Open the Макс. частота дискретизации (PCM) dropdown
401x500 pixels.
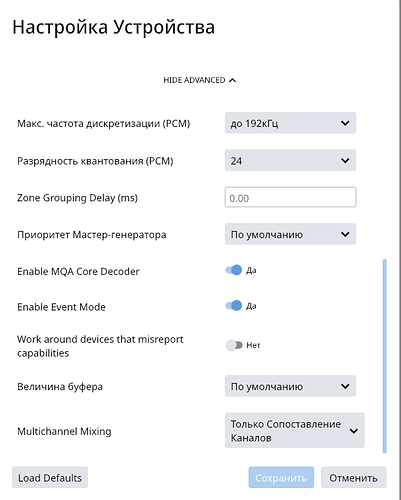pos(290,123)
